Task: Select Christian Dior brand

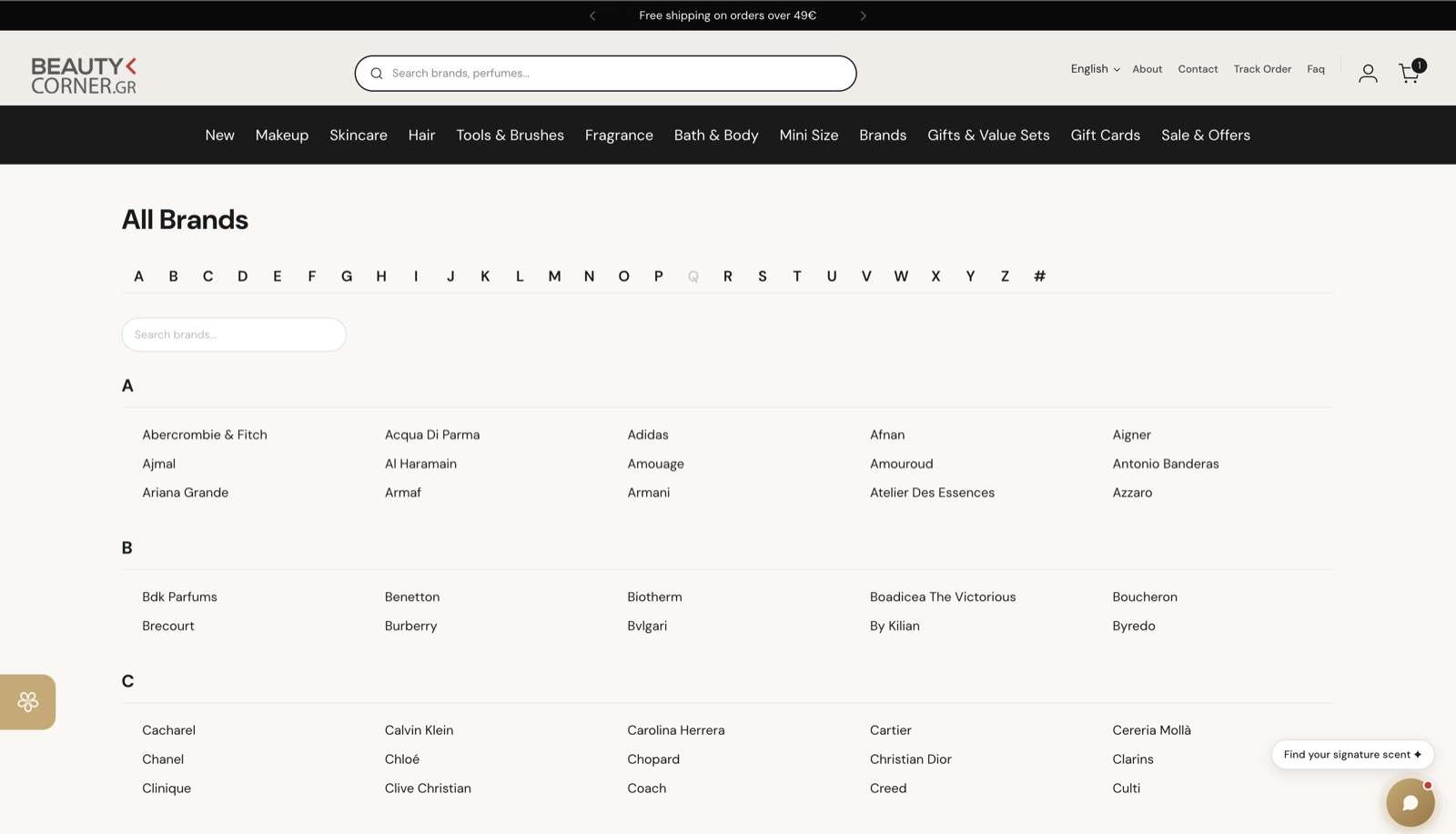Action: 911,759
